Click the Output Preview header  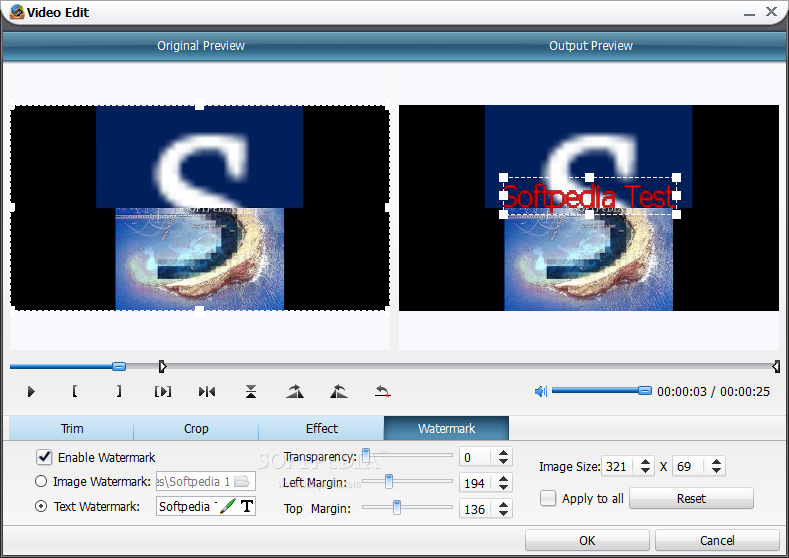click(x=591, y=46)
